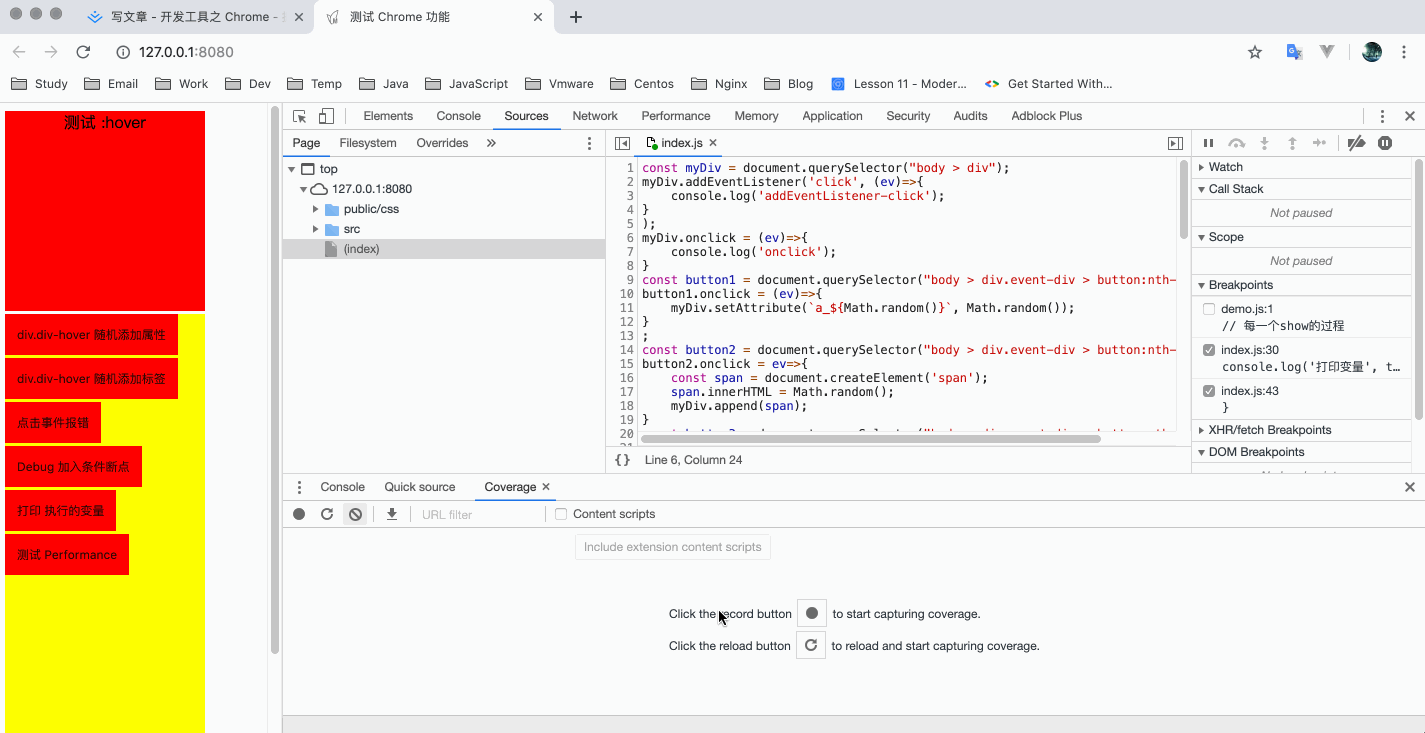Enable the demo.js:1 breakpoint checkbox

(x=1209, y=310)
